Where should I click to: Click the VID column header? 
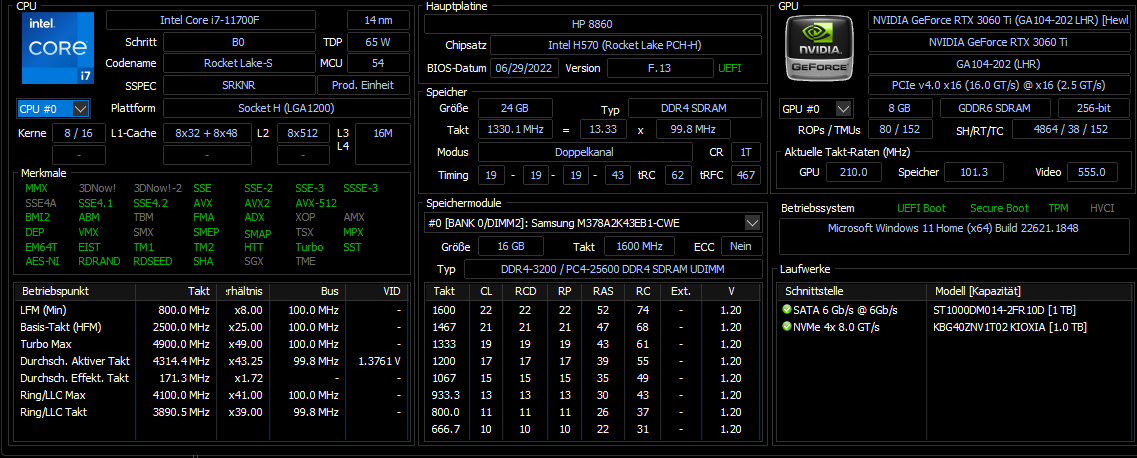pos(378,291)
